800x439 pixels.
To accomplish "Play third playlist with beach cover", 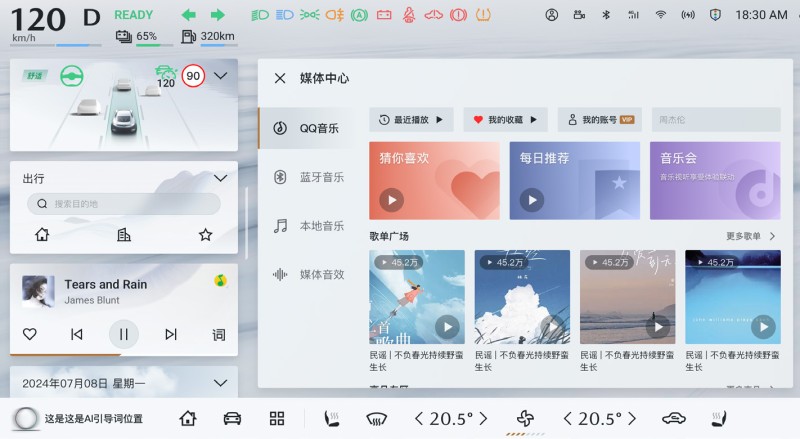I will 658,327.
